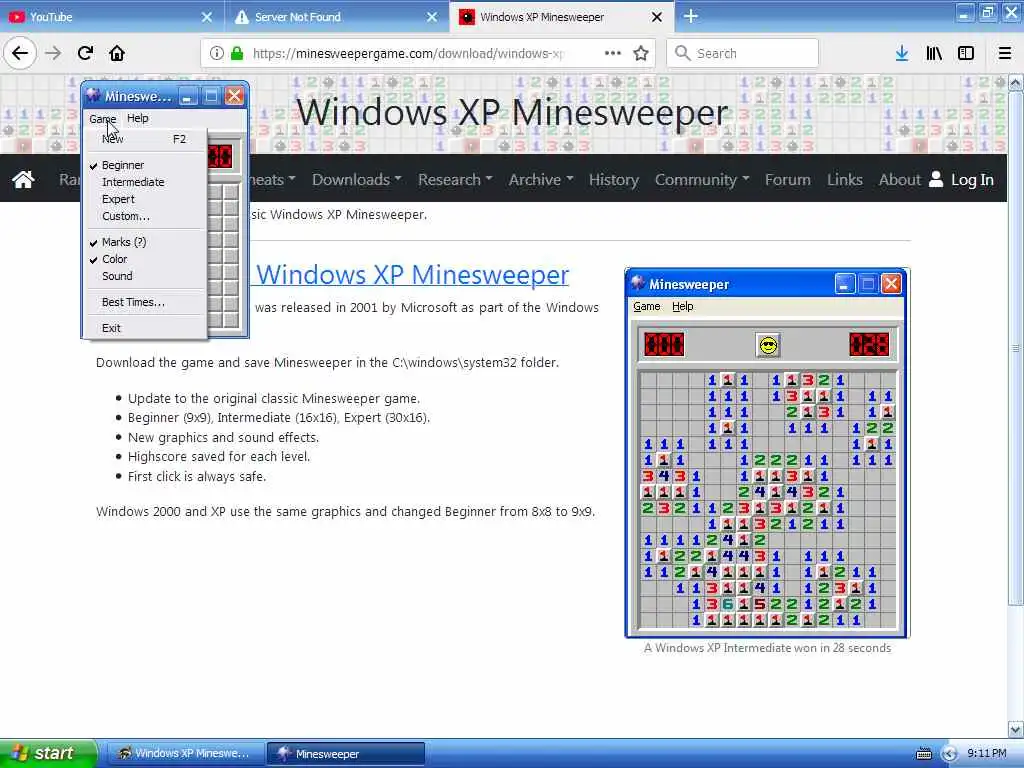Viewport: 1024px width, 768px height.
Task: Click the user icon beside Log In
Action: tap(936, 179)
